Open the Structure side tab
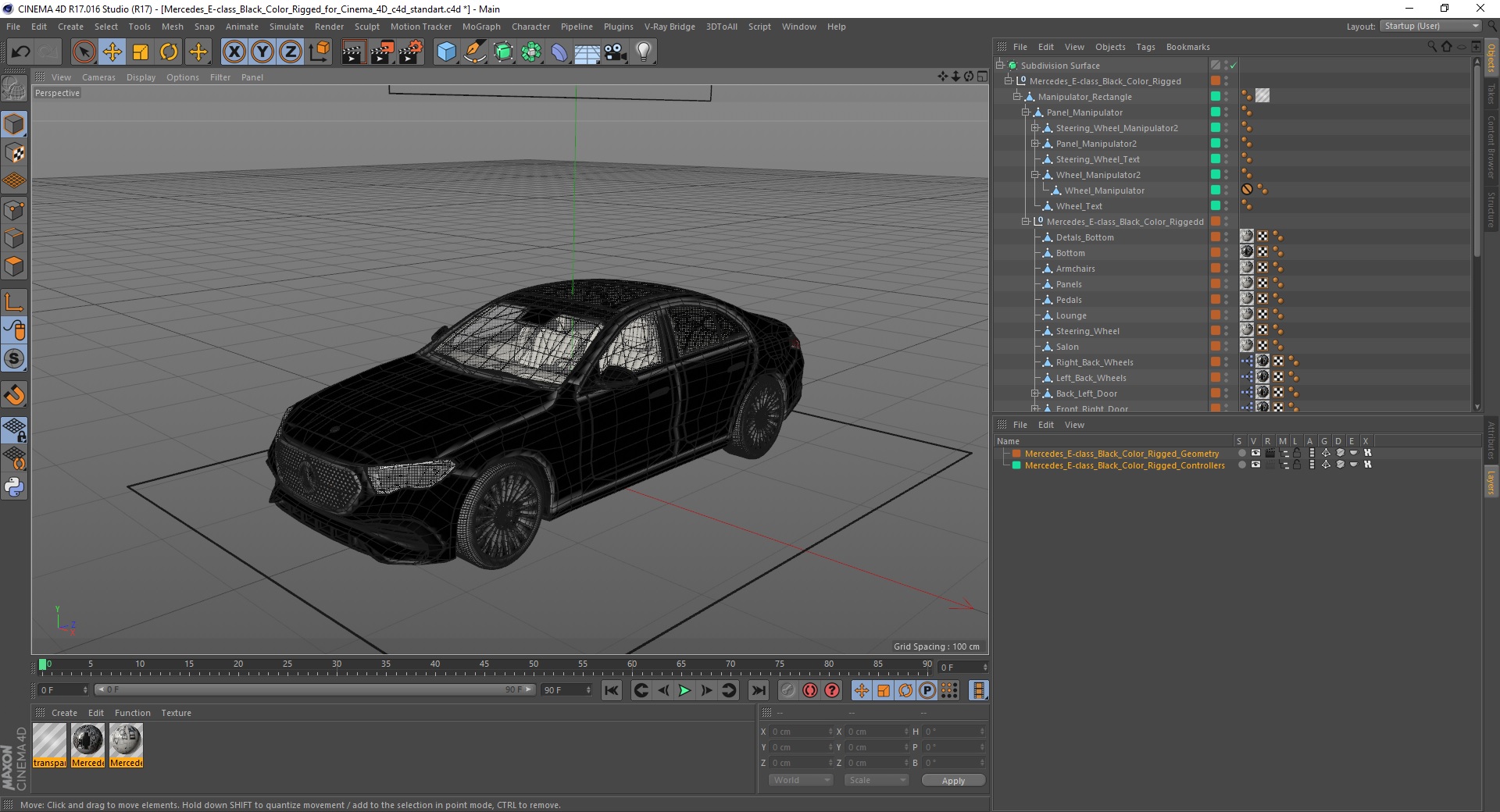The image size is (1500, 812). [x=1491, y=209]
